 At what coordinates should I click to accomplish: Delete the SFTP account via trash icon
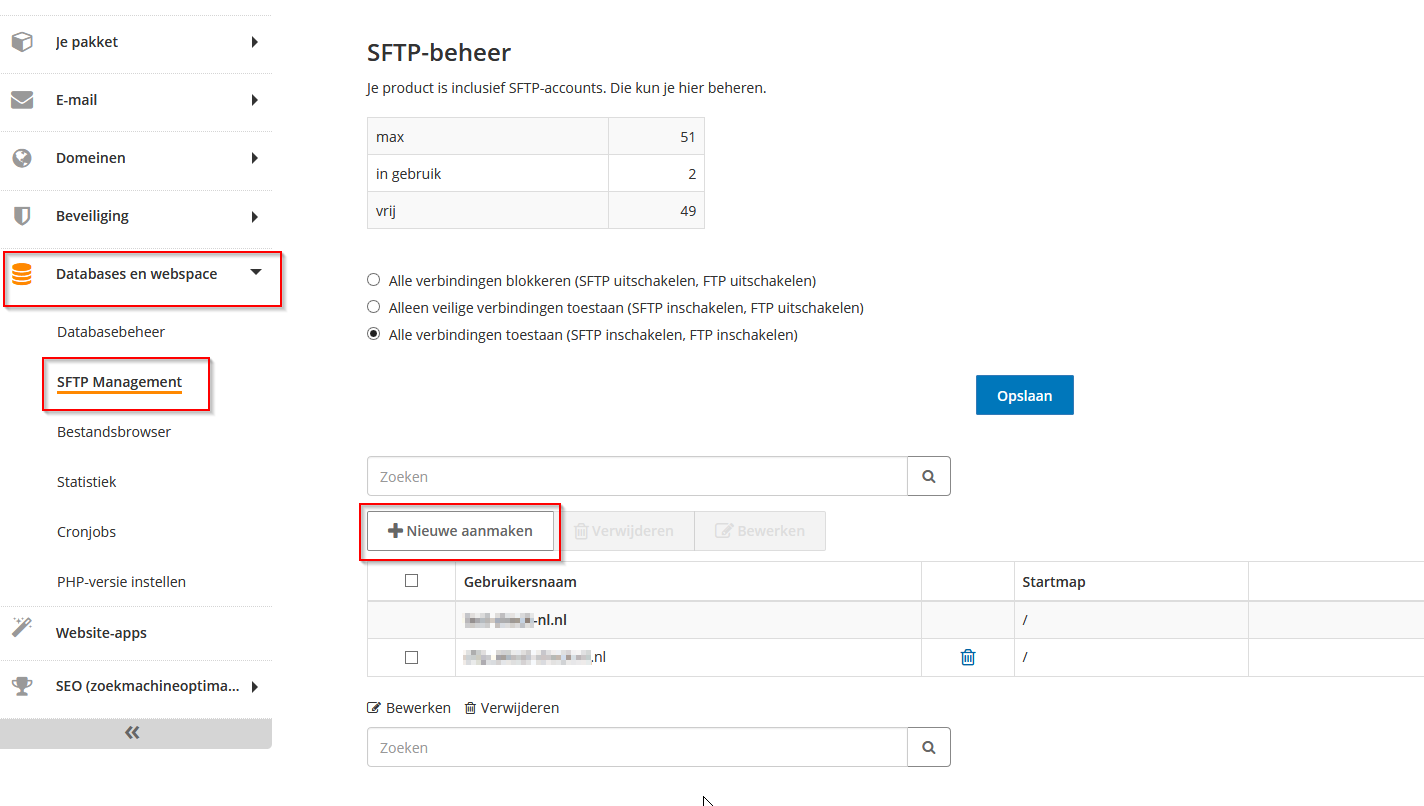pos(966,657)
